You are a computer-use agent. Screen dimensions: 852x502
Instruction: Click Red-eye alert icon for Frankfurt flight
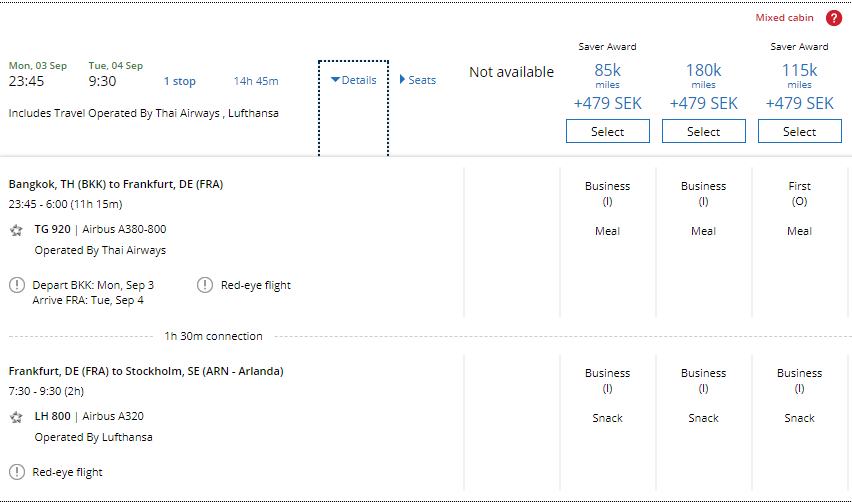[x=17, y=472]
